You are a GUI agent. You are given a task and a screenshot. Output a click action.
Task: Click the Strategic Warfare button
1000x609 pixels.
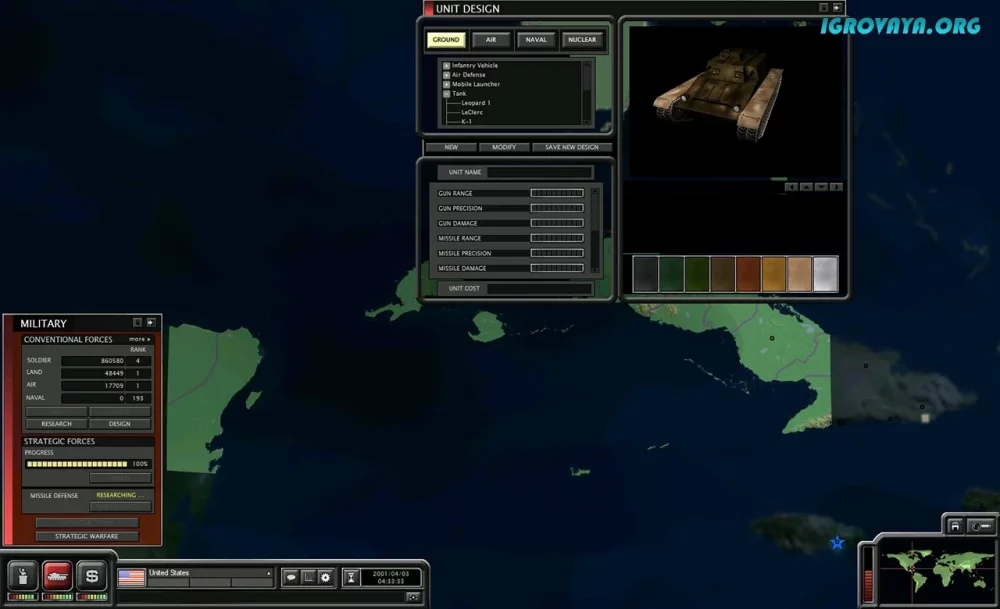click(x=87, y=536)
